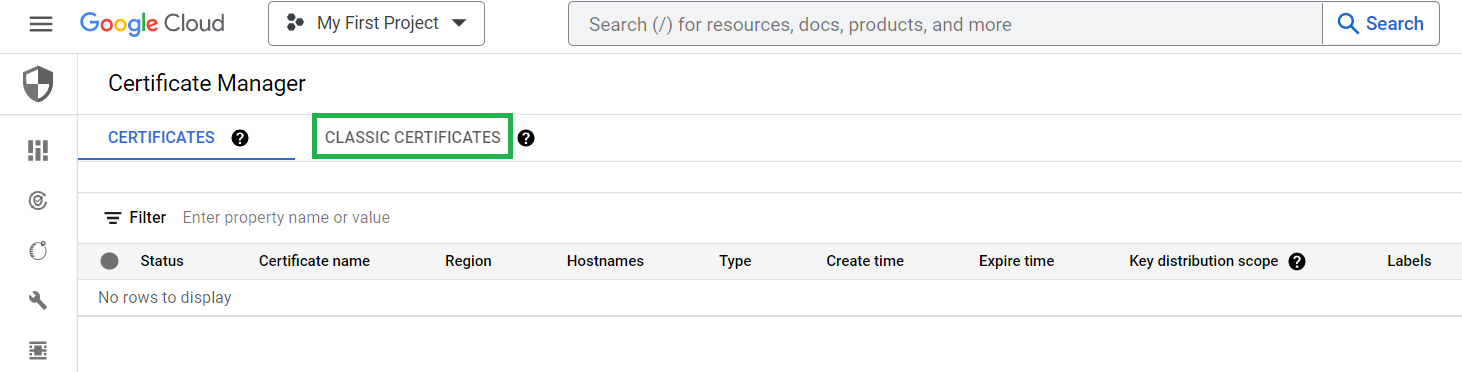Open the third sidebar circular icon
The image size is (1462, 372).
(x=38, y=251)
